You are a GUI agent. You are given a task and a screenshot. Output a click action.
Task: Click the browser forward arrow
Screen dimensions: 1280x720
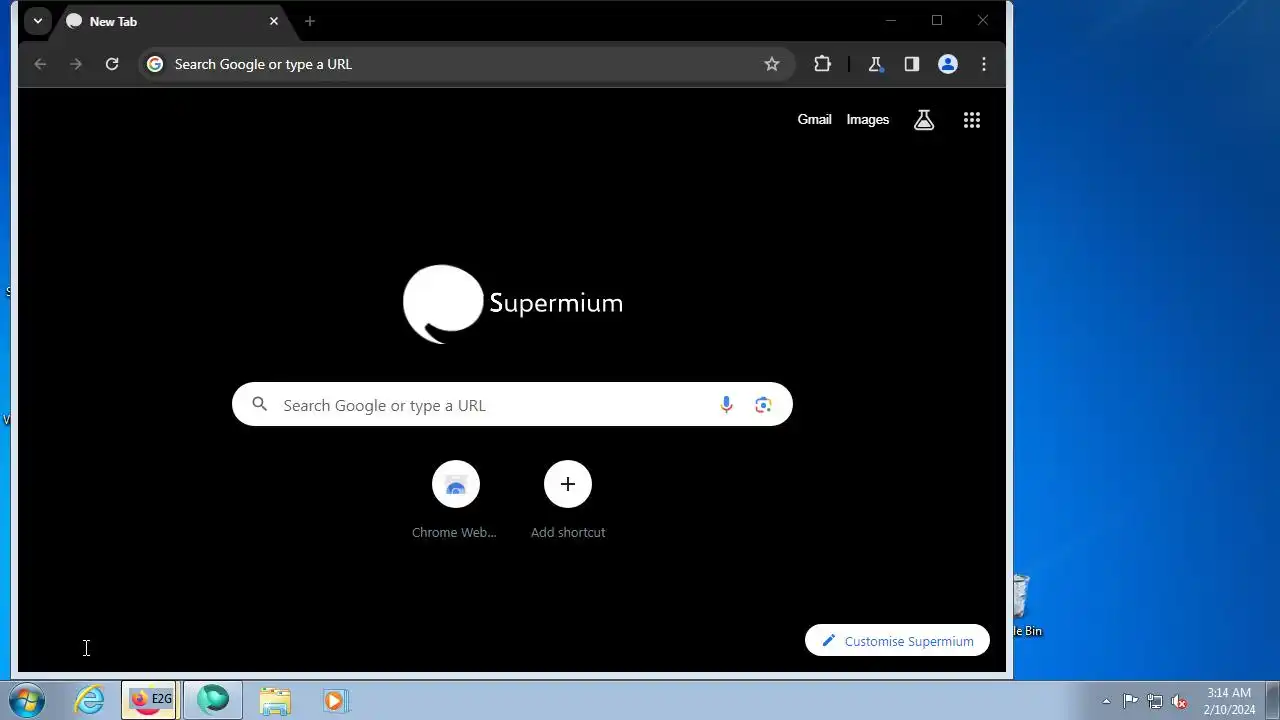point(76,64)
